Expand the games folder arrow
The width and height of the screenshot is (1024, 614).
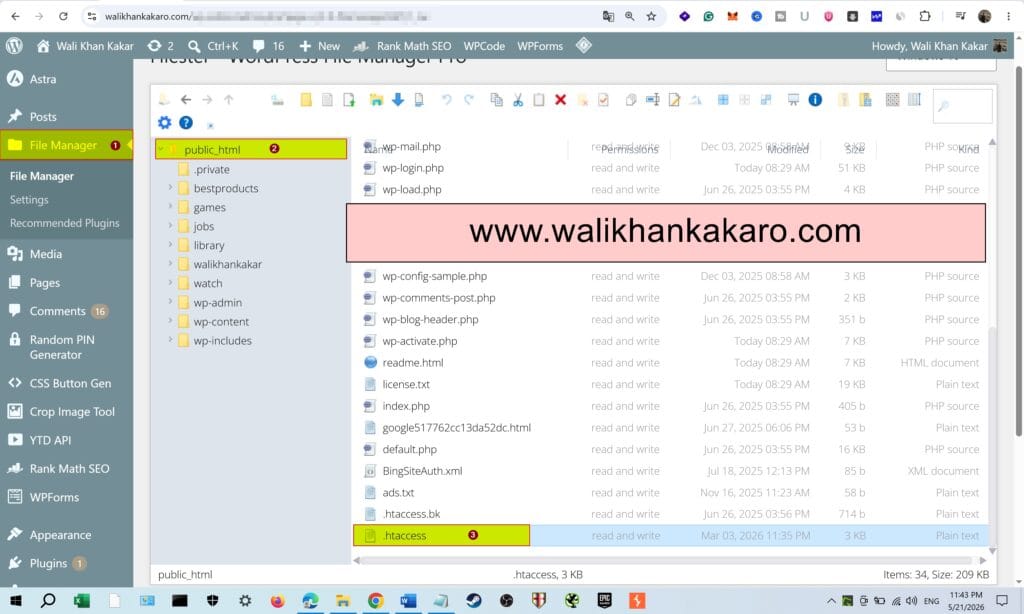170,206
